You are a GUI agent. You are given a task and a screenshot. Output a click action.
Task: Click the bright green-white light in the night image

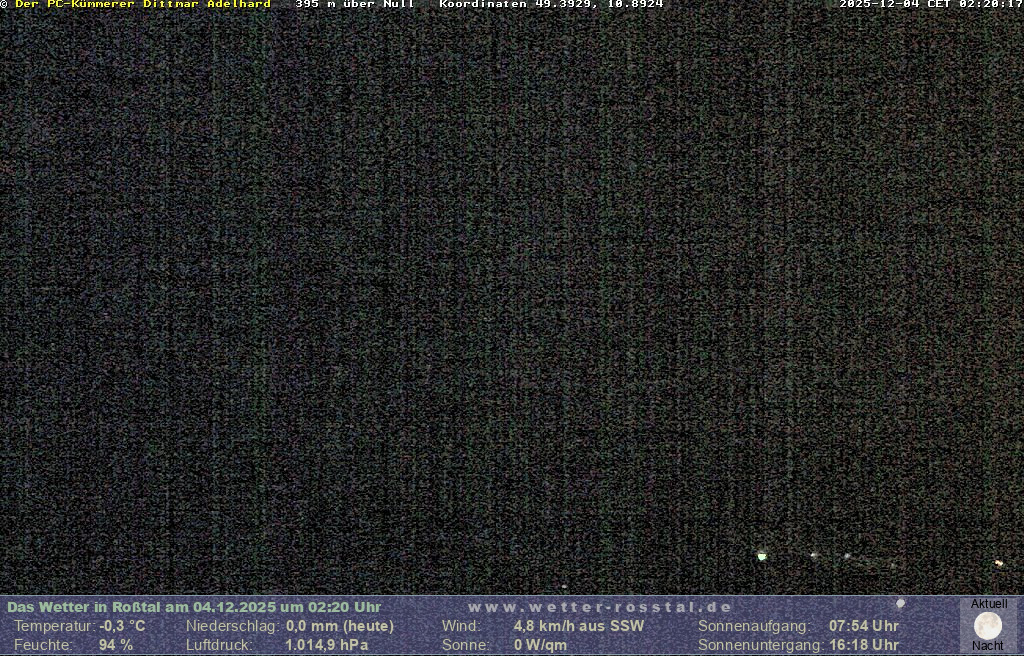pos(762,555)
